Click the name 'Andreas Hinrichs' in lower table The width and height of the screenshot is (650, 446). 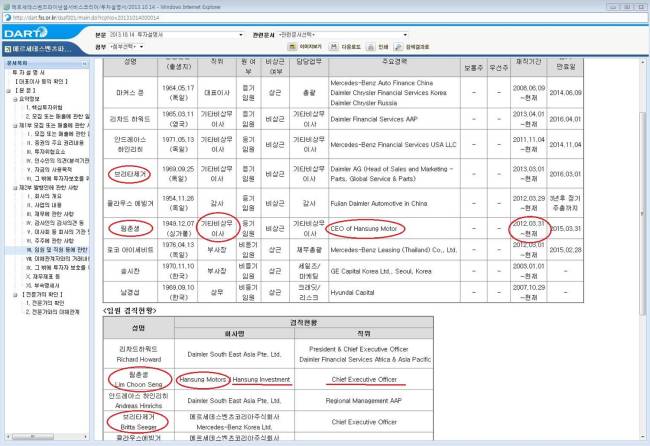click(x=138, y=406)
